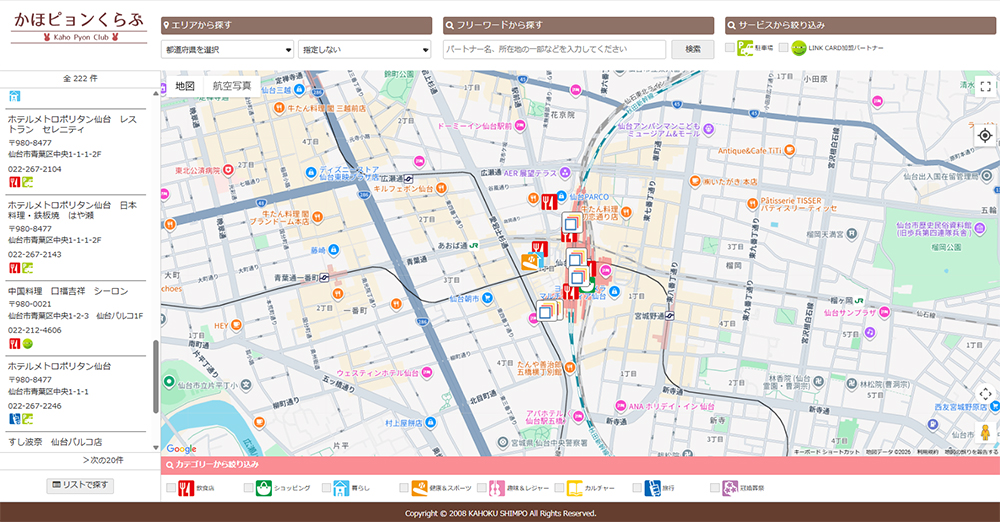Open the 都道府県を選択 dropdown
Viewport: 1000px width, 522px height.
click(x=227, y=49)
